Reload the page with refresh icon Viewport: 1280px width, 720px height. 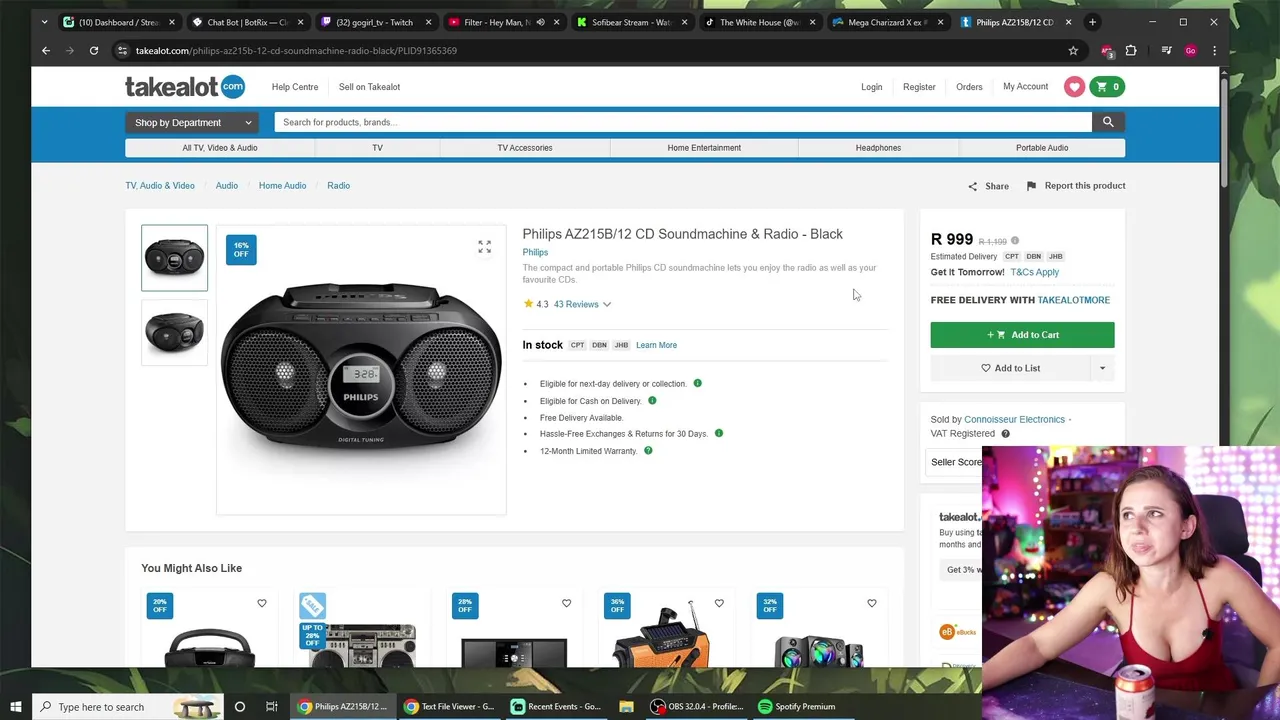click(94, 50)
